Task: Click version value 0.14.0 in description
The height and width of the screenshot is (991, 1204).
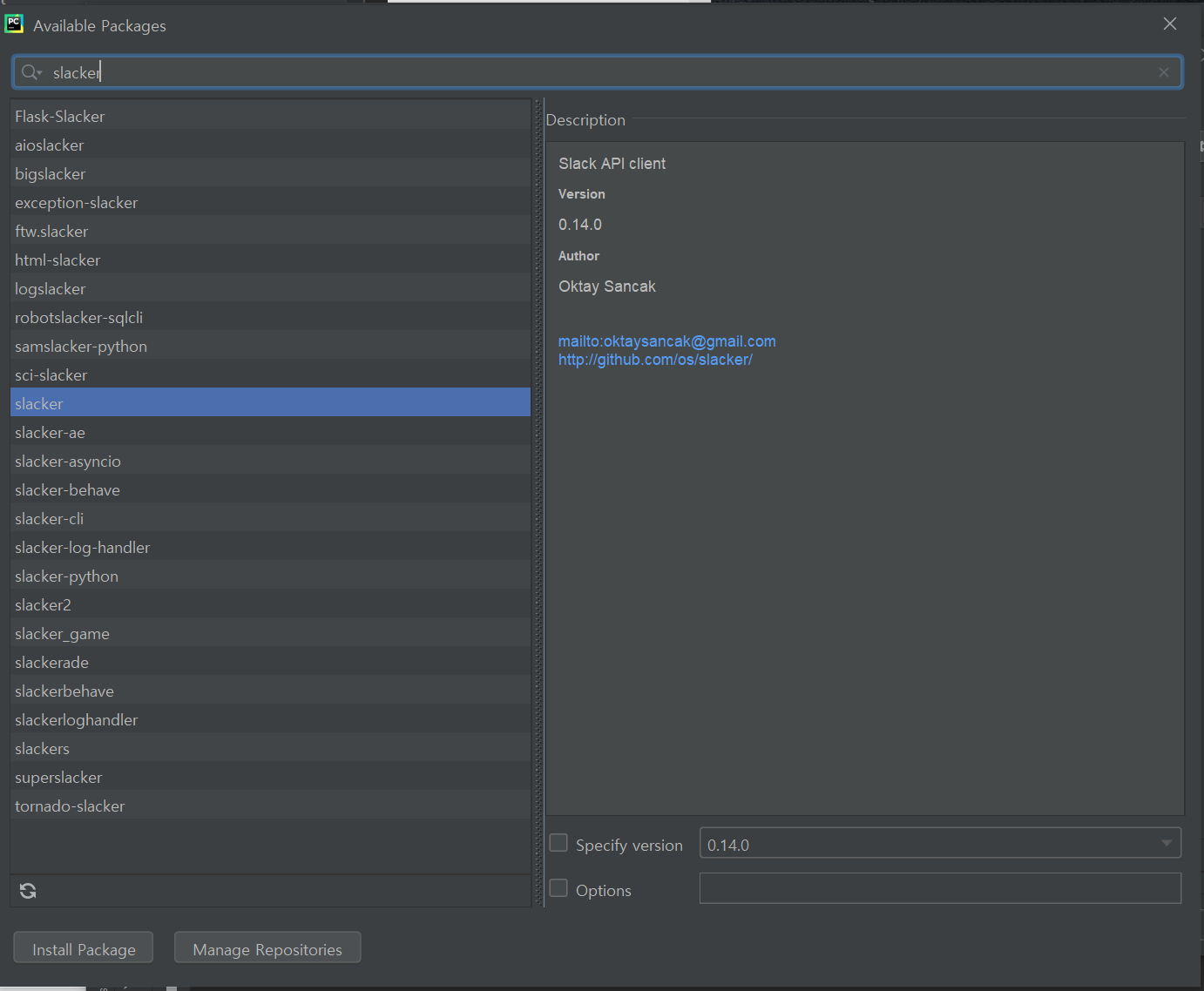Action: tap(579, 225)
